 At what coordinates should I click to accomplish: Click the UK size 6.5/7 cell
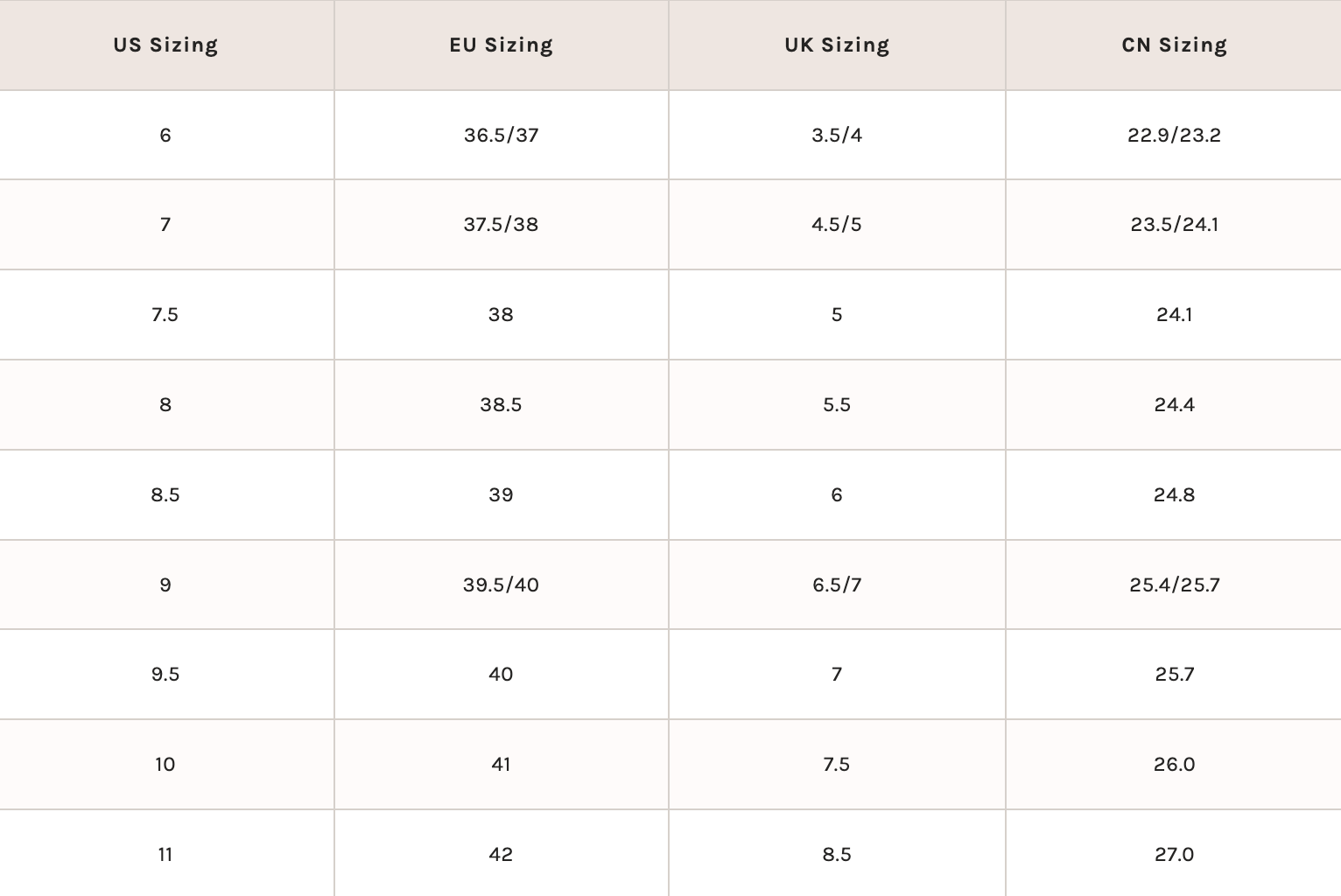[837, 585]
